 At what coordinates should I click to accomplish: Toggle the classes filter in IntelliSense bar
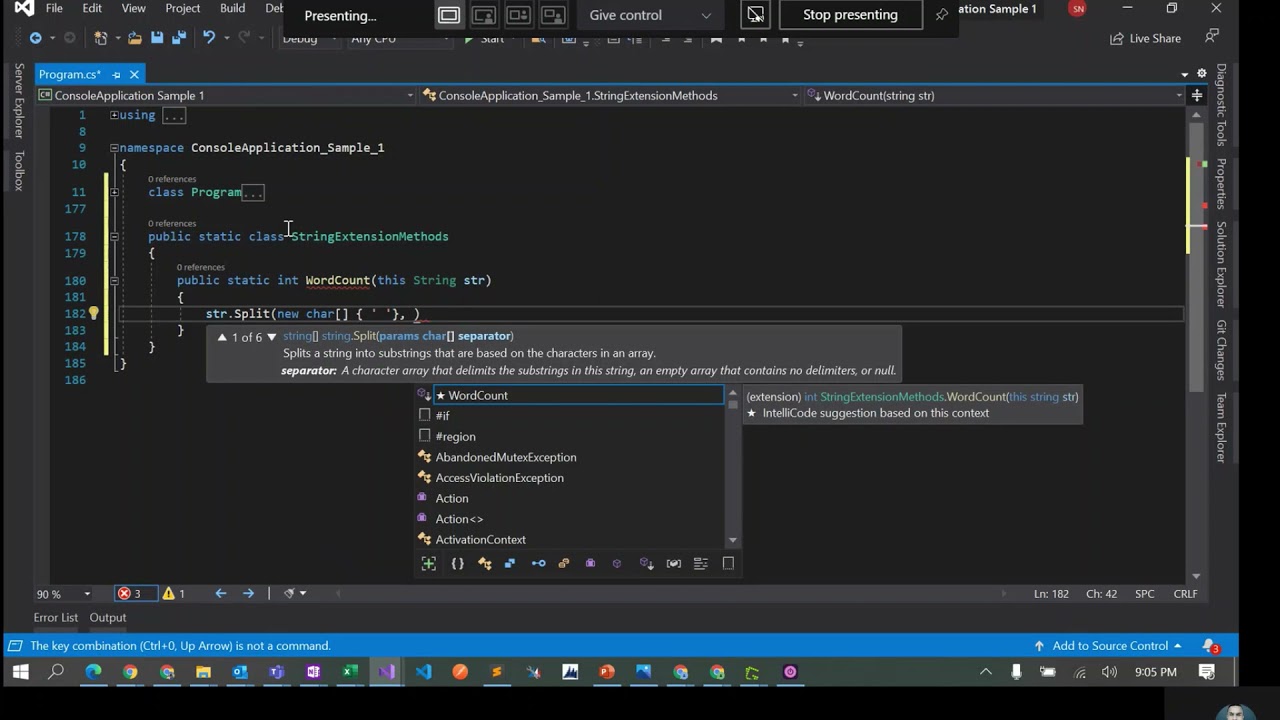point(484,563)
